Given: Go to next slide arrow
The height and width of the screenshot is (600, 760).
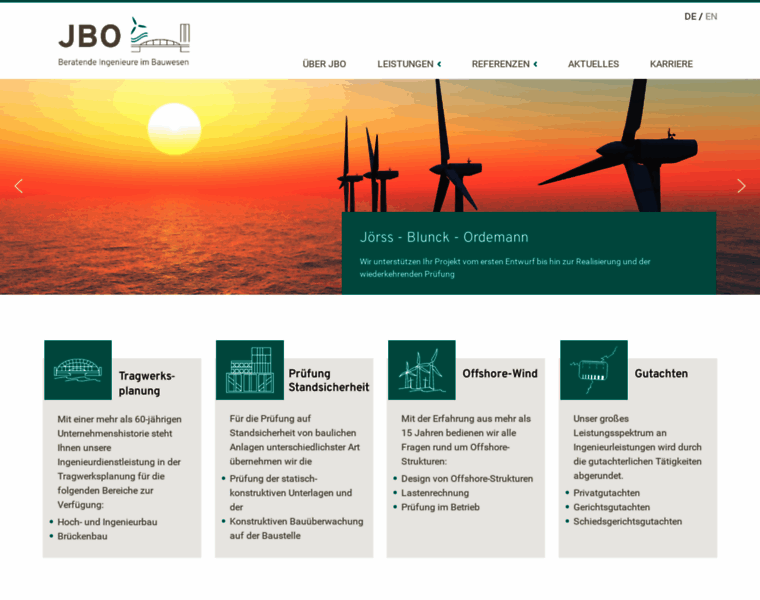Looking at the screenshot, I should pos(741,186).
